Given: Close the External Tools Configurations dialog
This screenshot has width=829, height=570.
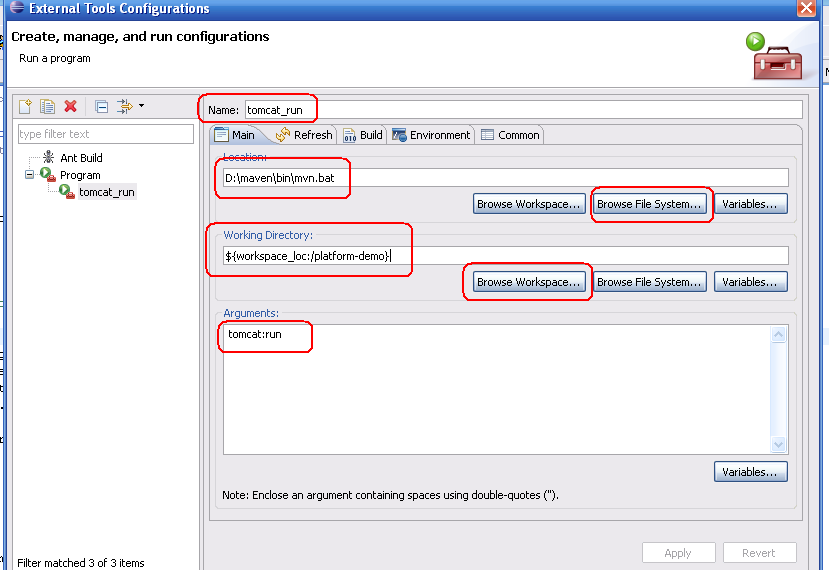Looking at the screenshot, I should (x=806, y=8).
